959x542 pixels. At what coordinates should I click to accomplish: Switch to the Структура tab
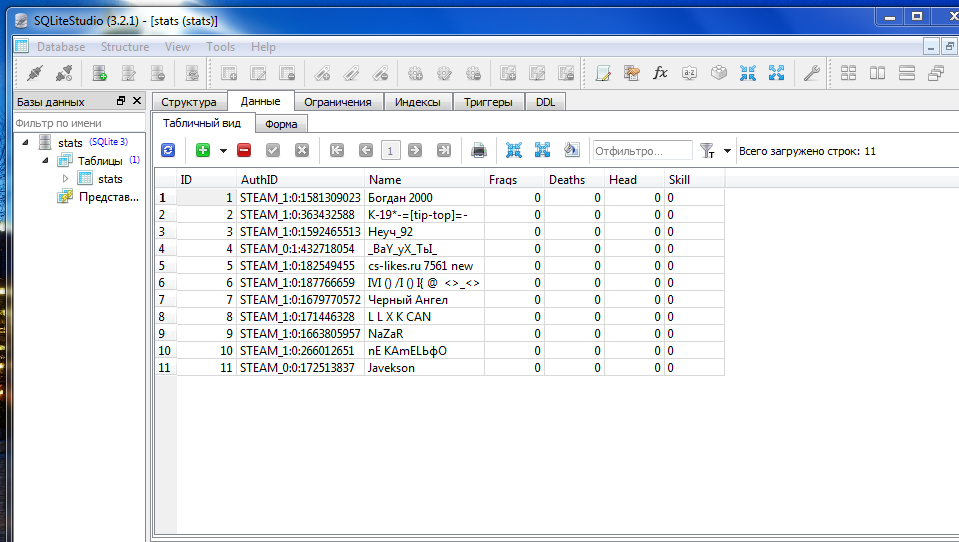pos(189,102)
